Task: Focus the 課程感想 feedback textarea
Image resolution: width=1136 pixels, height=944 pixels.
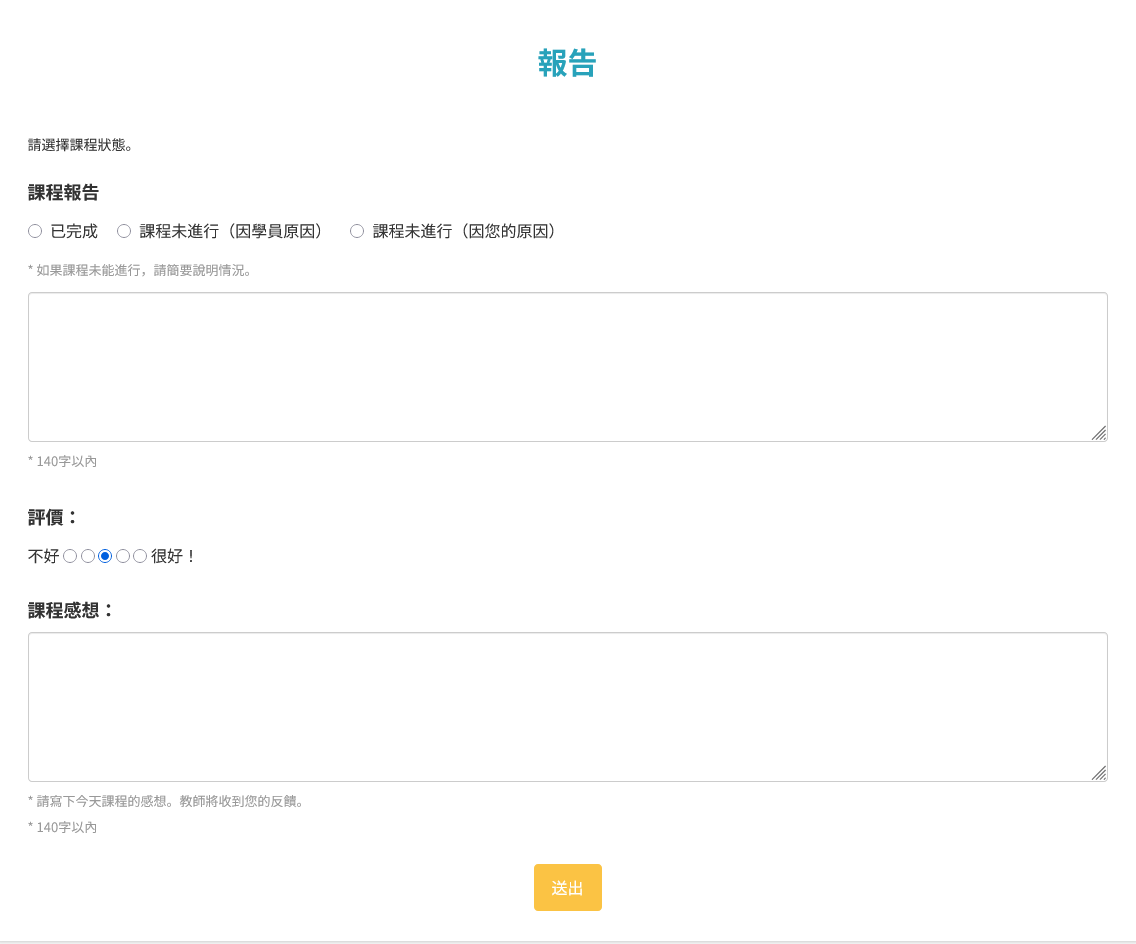Action: (x=567, y=705)
